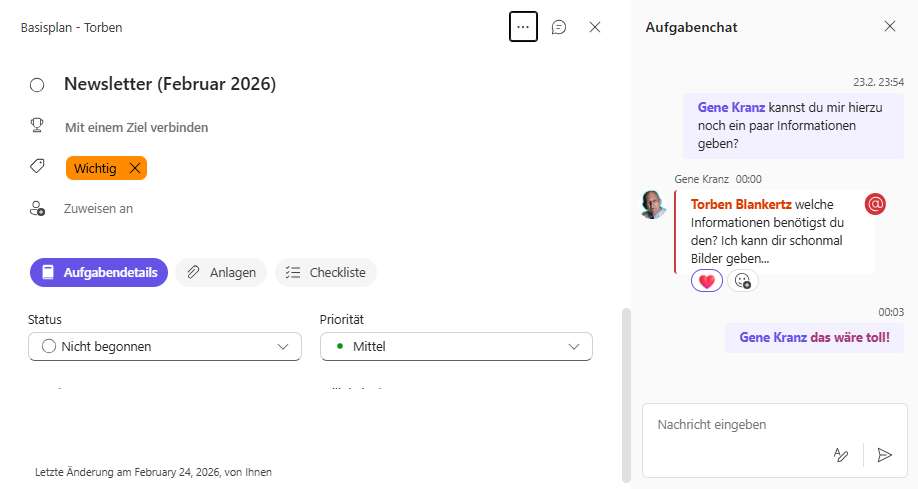Click the assign person icon
Image resolution: width=918 pixels, height=489 pixels.
[x=37, y=208]
